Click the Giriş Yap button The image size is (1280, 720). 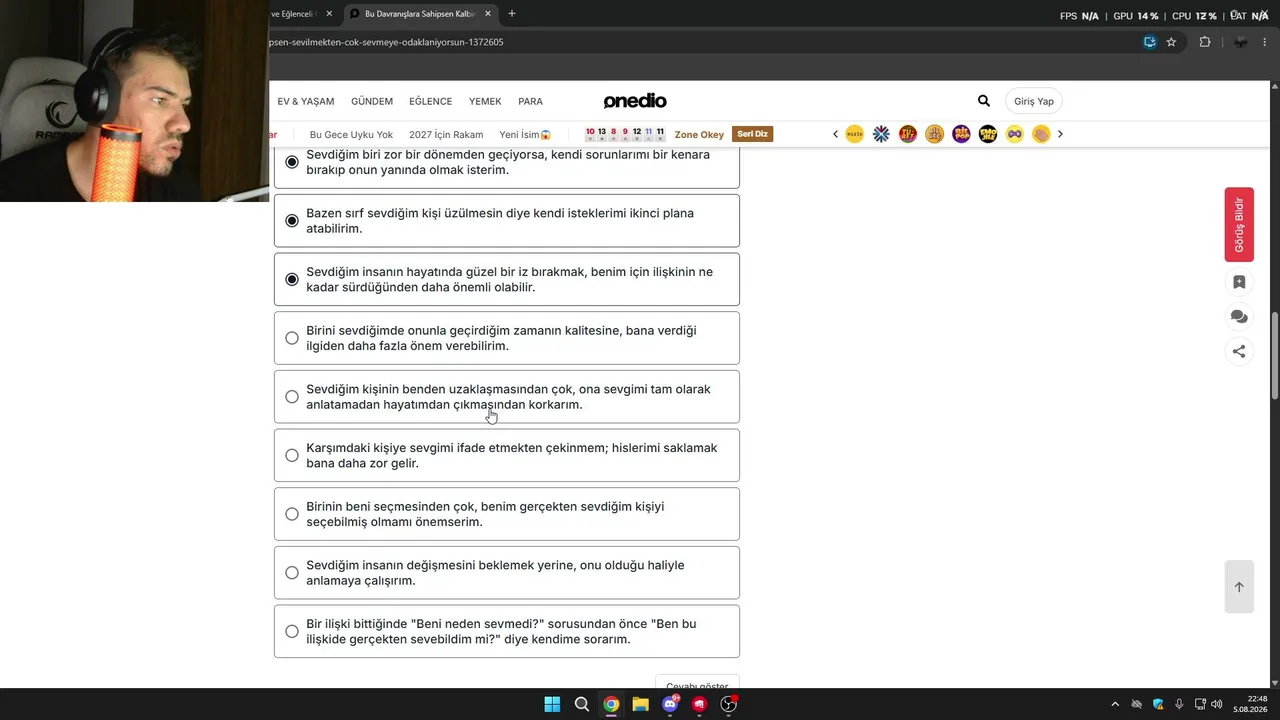pos(1034,101)
